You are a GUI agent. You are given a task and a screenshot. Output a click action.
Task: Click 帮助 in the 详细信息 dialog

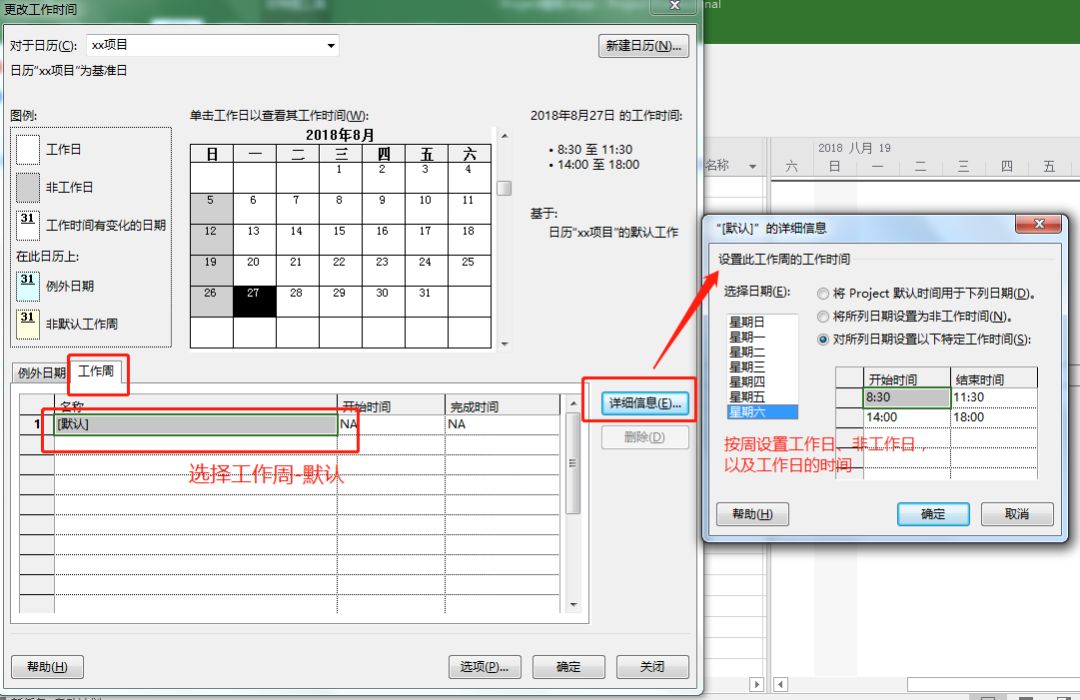coord(752,514)
